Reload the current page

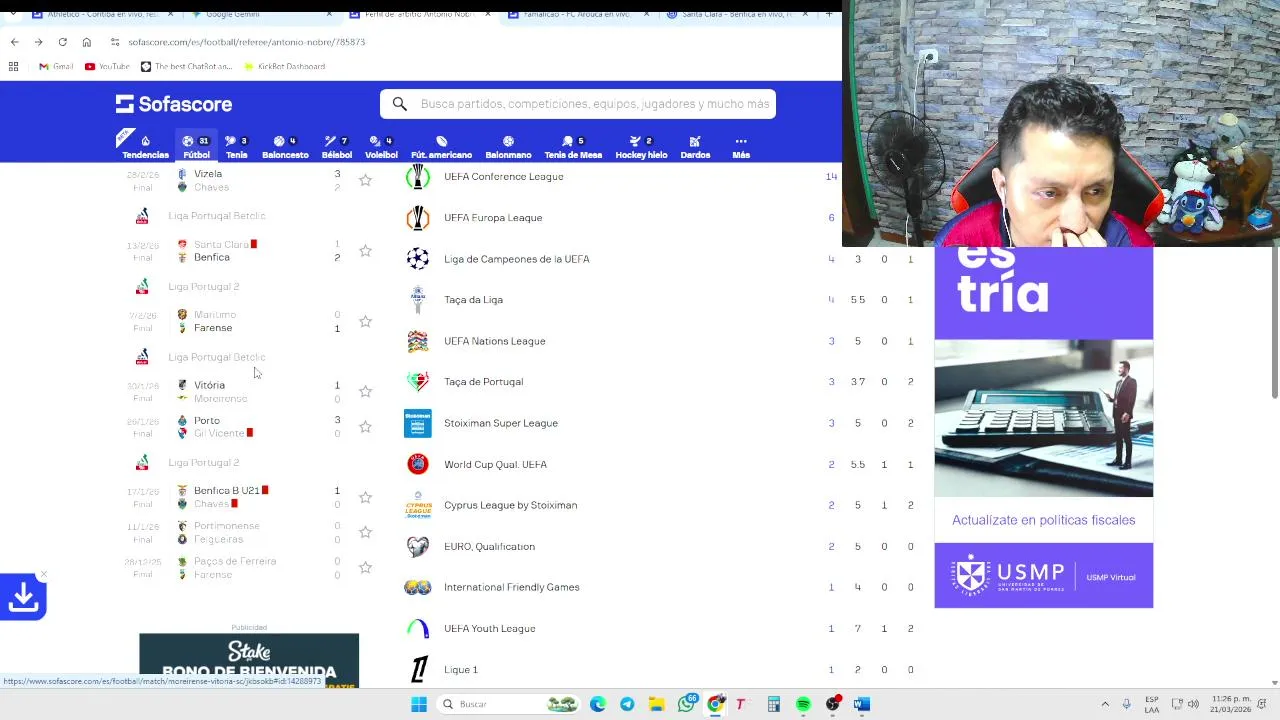(62, 42)
